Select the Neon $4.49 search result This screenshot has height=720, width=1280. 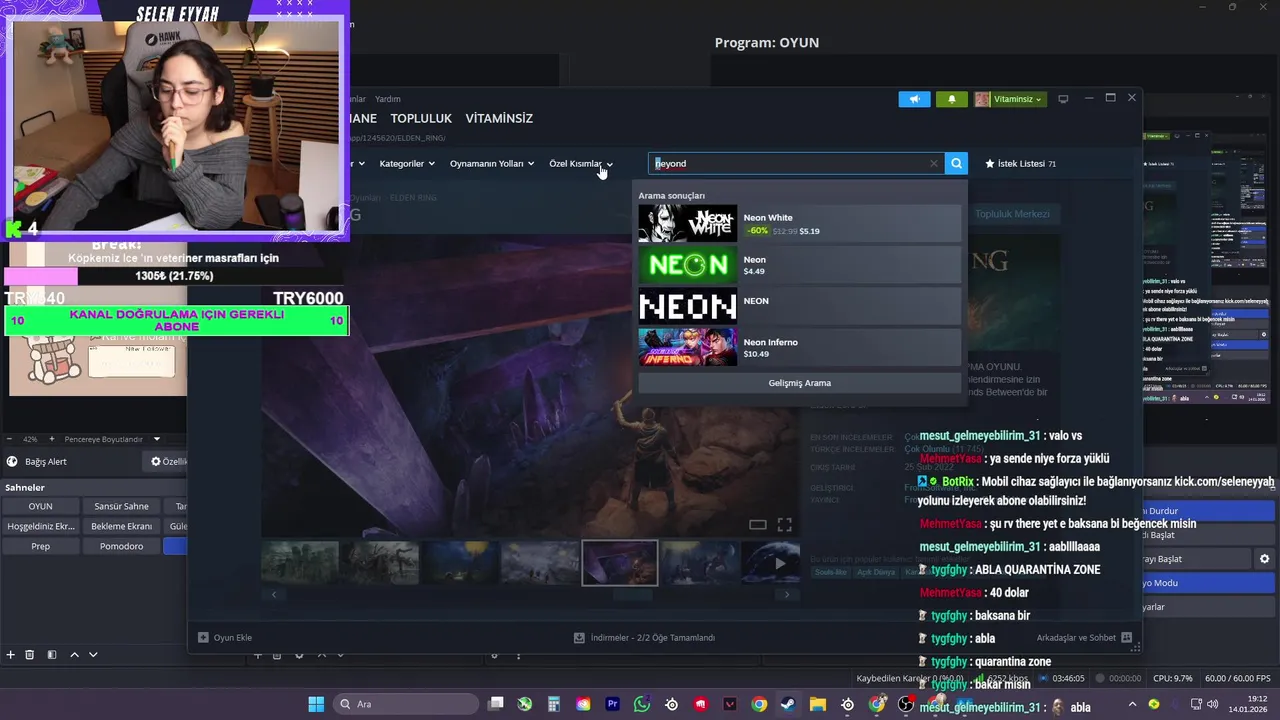(x=799, y=265)
